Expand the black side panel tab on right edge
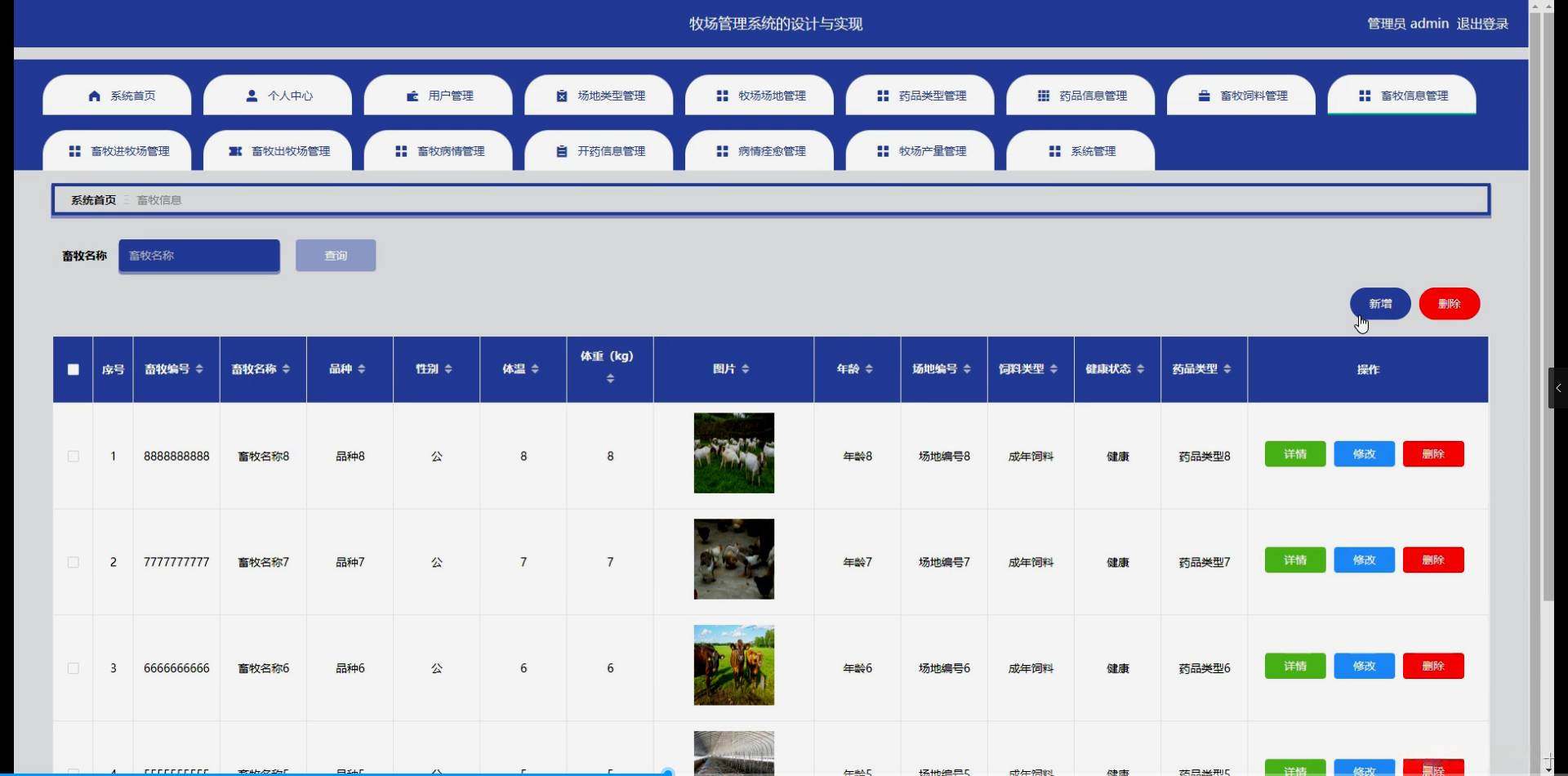Screen dimensions: 1568x776 coord(1558,388)
